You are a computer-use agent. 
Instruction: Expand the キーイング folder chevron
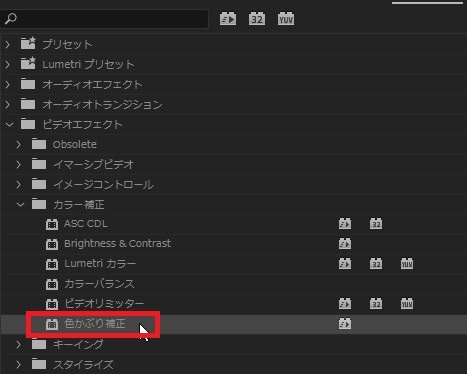pyautogui.click(x=19, y=344)
